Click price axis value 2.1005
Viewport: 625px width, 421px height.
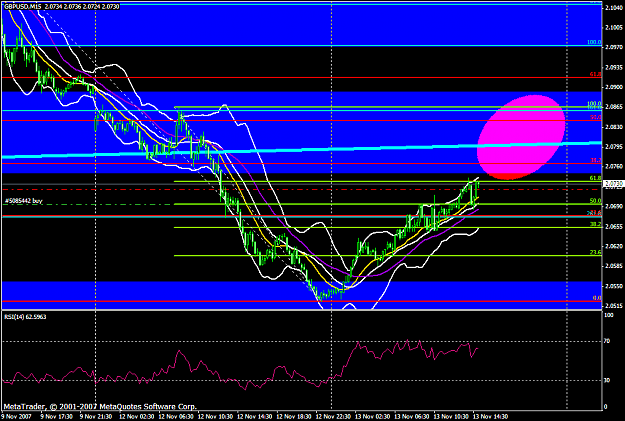(x=612, y=28)
